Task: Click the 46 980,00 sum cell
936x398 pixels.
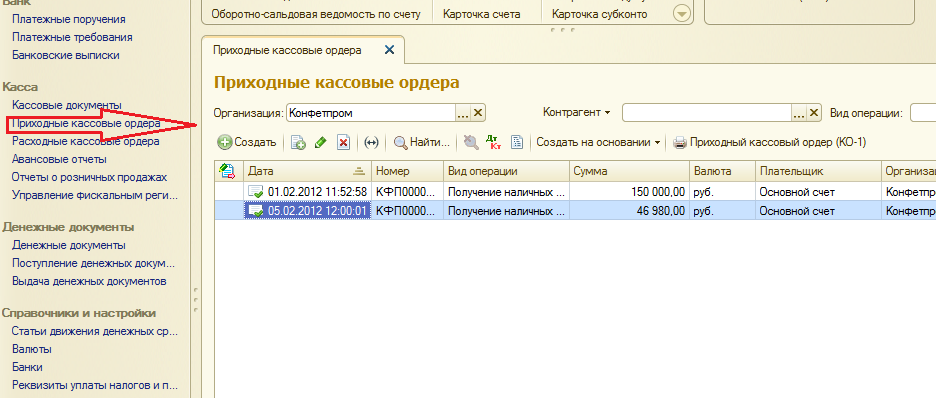Action: pos(629,211)
